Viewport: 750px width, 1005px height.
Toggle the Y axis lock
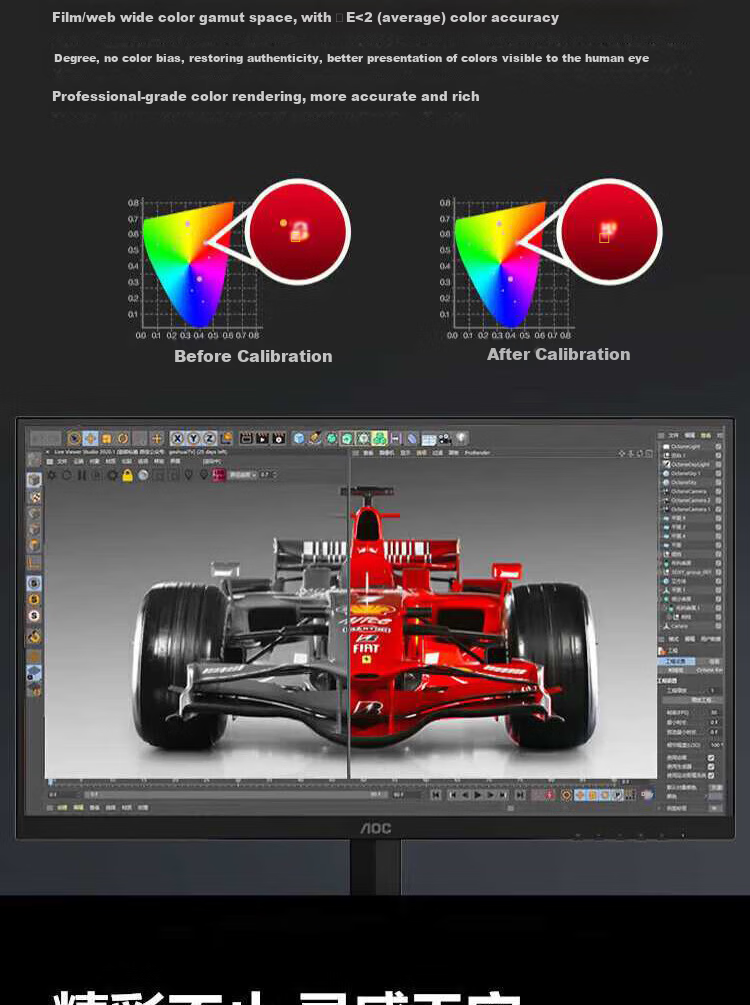[193, 438]
